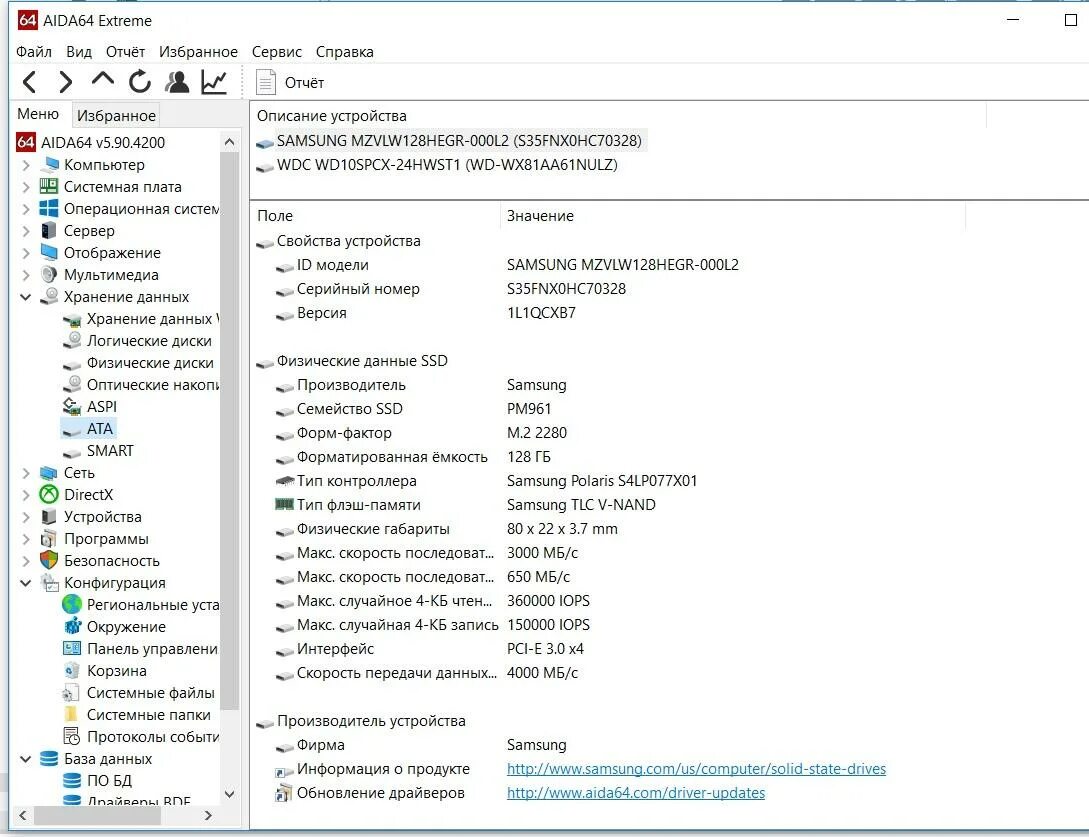Image resolution: width=1089 pixels, height=837 pixels.
Task: Select the Программы icon in tree
Action: click(49, 538)
